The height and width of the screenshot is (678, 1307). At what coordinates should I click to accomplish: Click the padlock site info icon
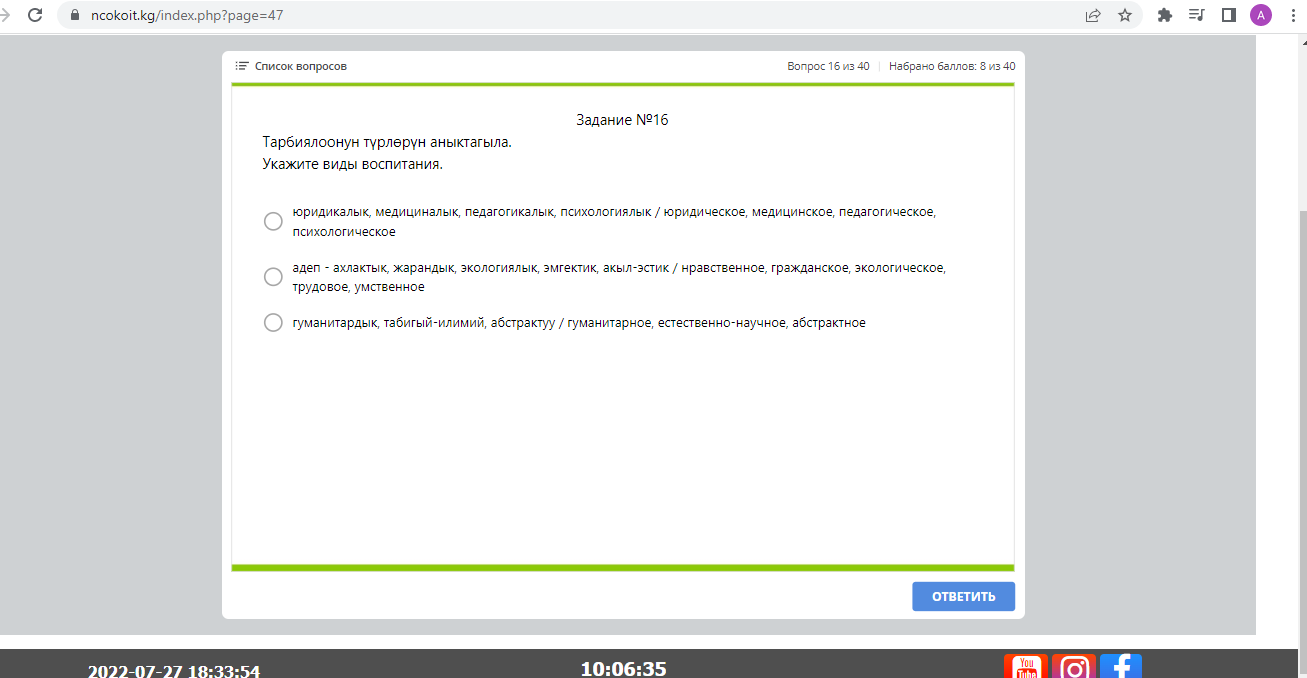75,16
